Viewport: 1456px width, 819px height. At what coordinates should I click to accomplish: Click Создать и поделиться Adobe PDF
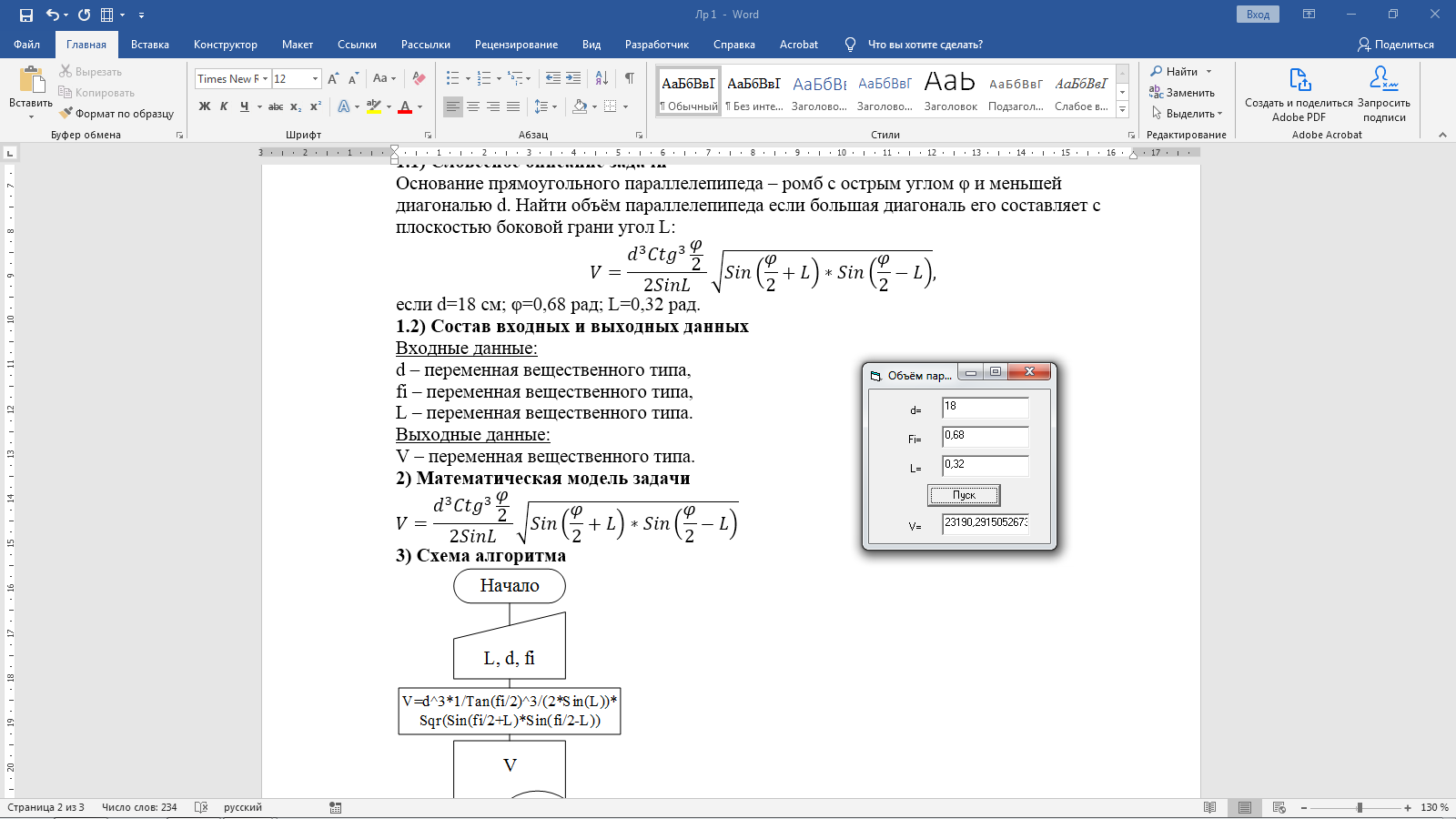pos(1299,93)
